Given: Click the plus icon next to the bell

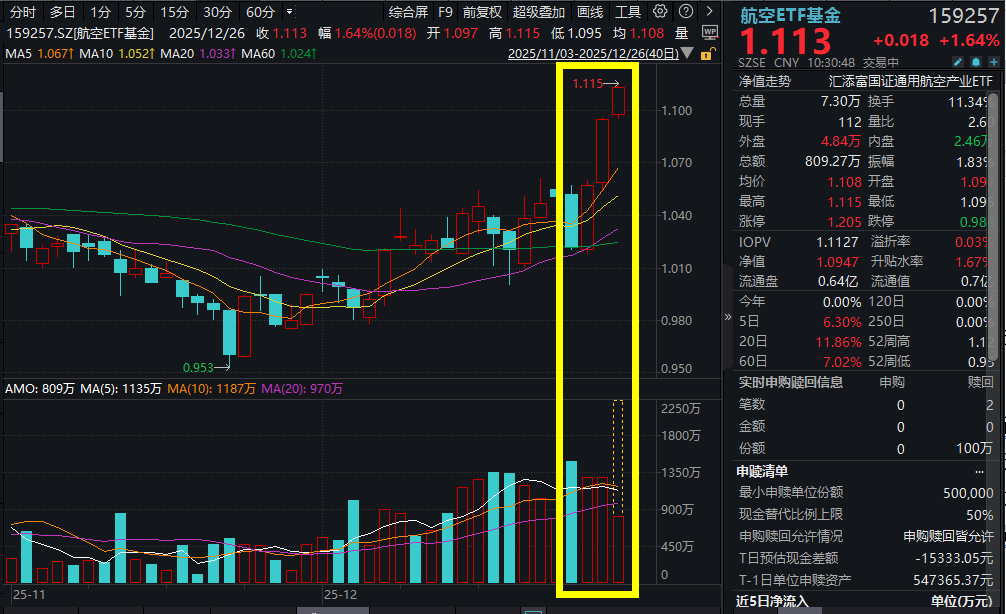Looking at the screenshot, I should (993, 61).
